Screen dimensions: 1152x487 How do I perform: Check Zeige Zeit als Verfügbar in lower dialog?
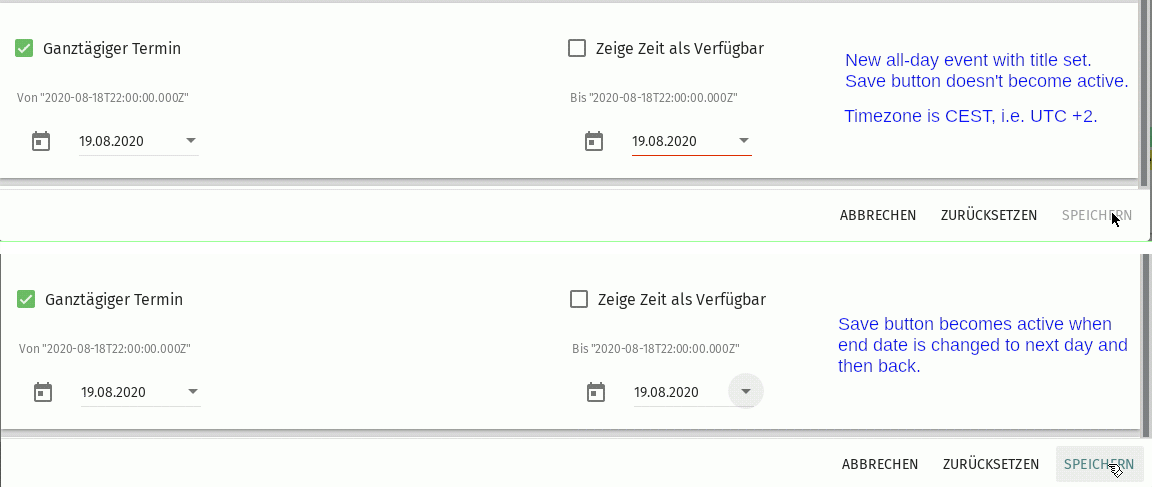(579, 299)
